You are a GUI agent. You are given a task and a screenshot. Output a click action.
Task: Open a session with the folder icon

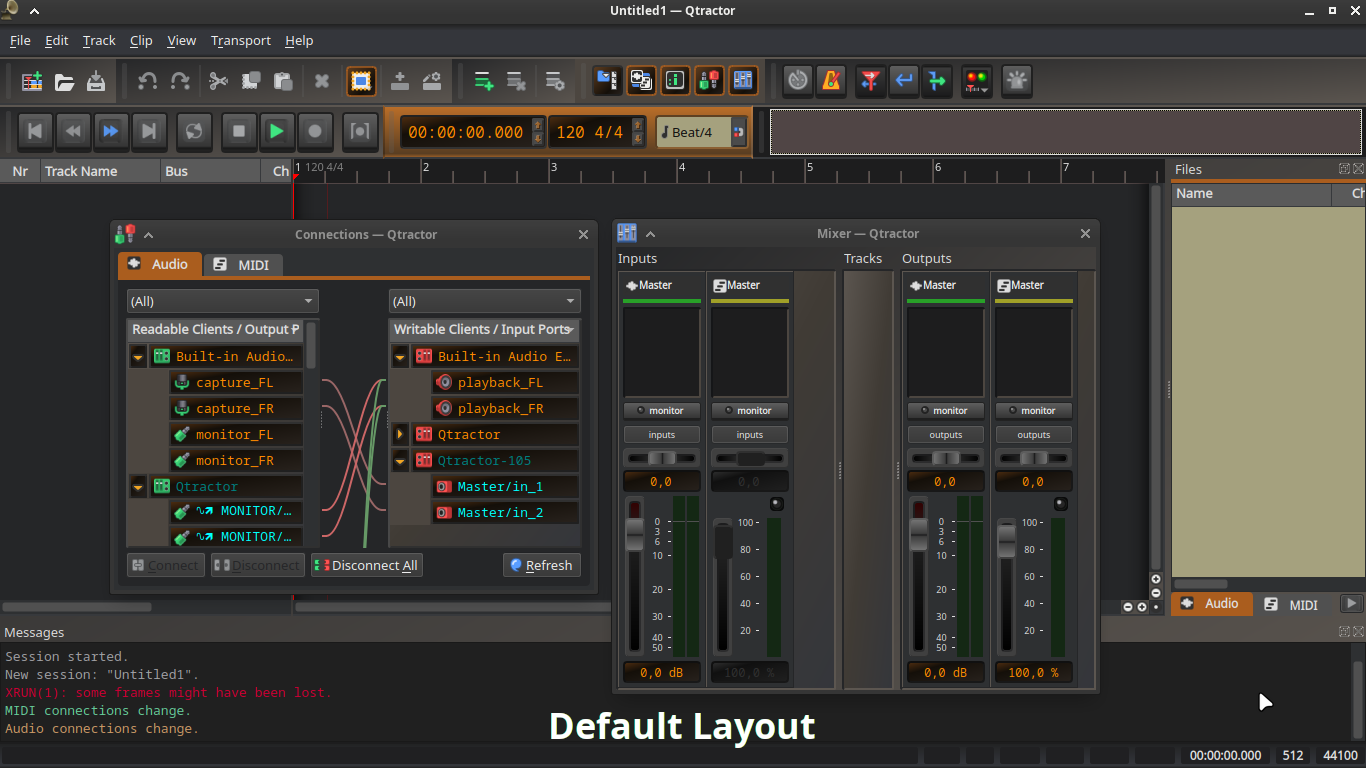tap(64, 81)
